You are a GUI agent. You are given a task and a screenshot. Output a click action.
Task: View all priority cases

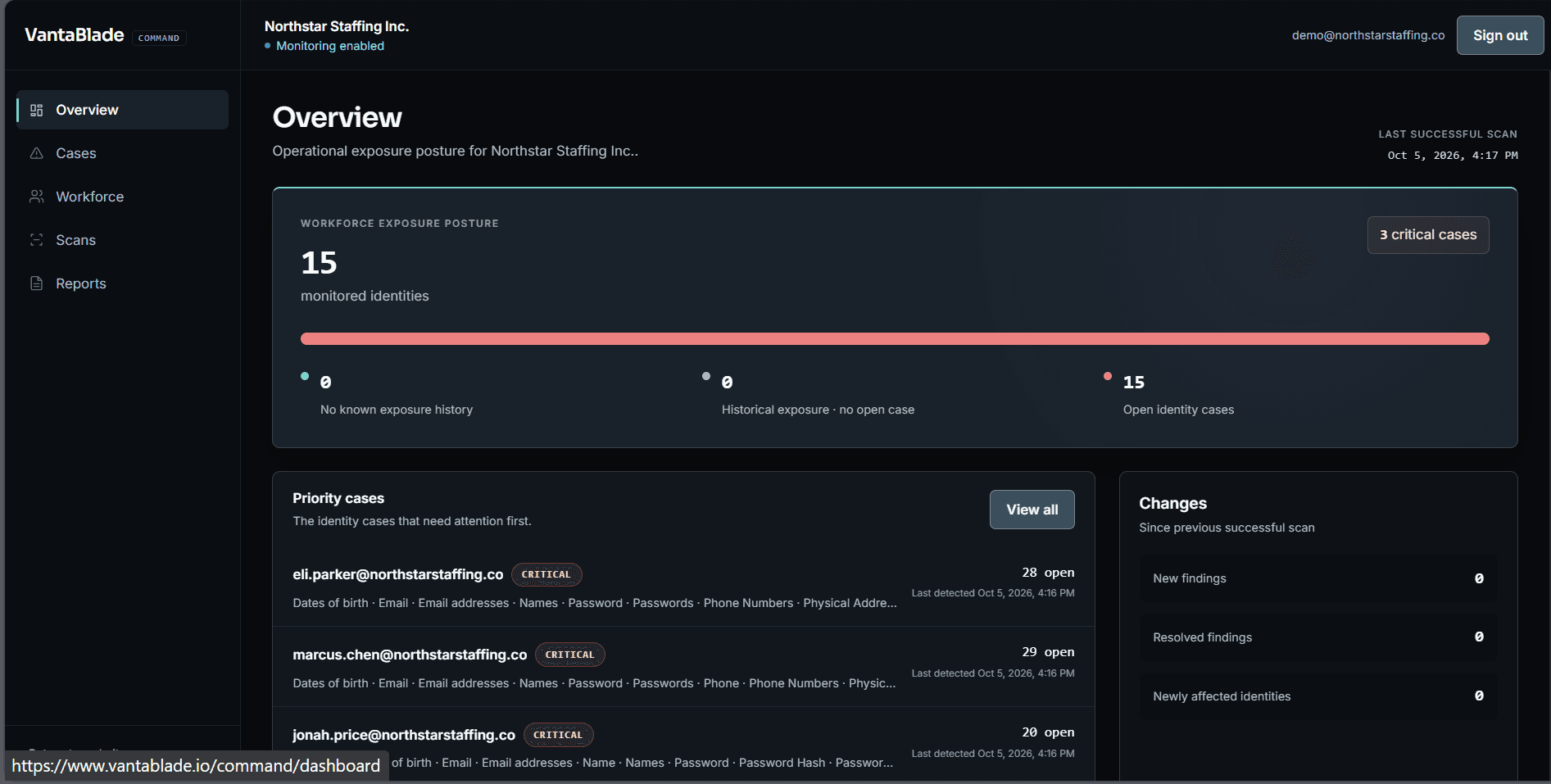1032,510
